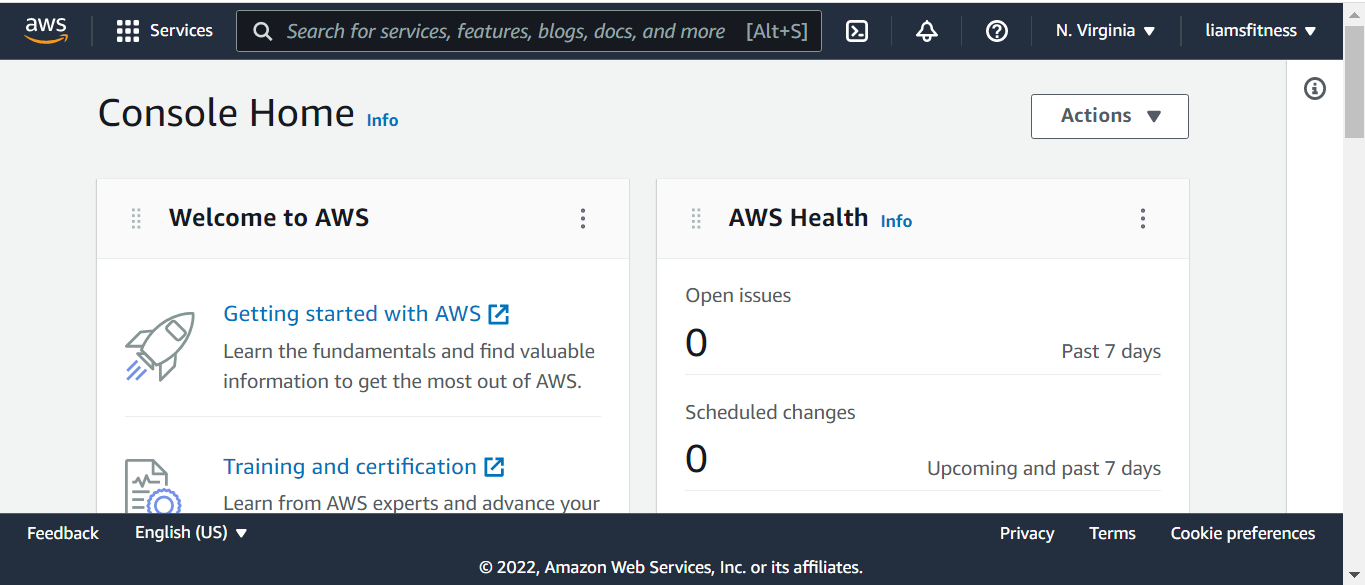
Task: Open the notifications bell
Action: (x=927, y=31)
